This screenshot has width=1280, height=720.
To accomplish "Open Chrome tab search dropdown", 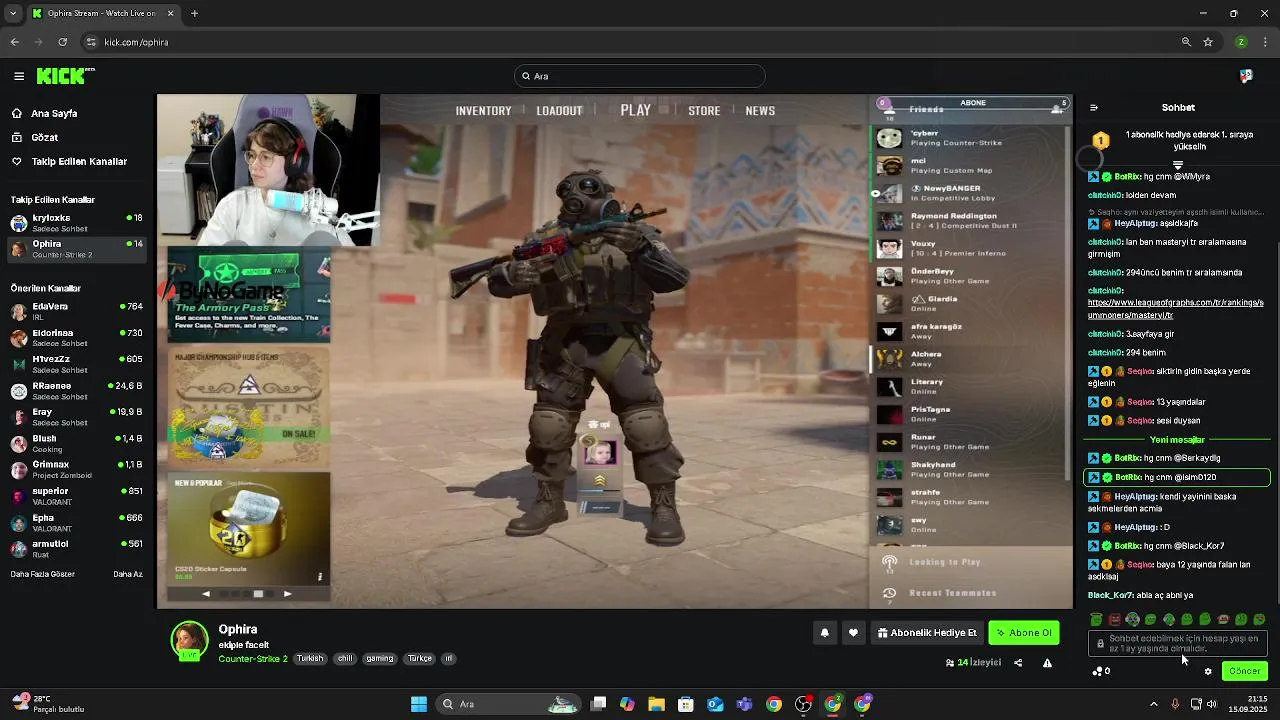I will coord(13,13).
